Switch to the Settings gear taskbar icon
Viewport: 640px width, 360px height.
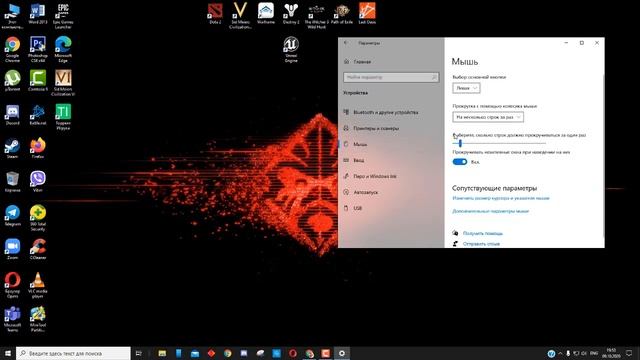pyautogui.click(x=342, y=353)
